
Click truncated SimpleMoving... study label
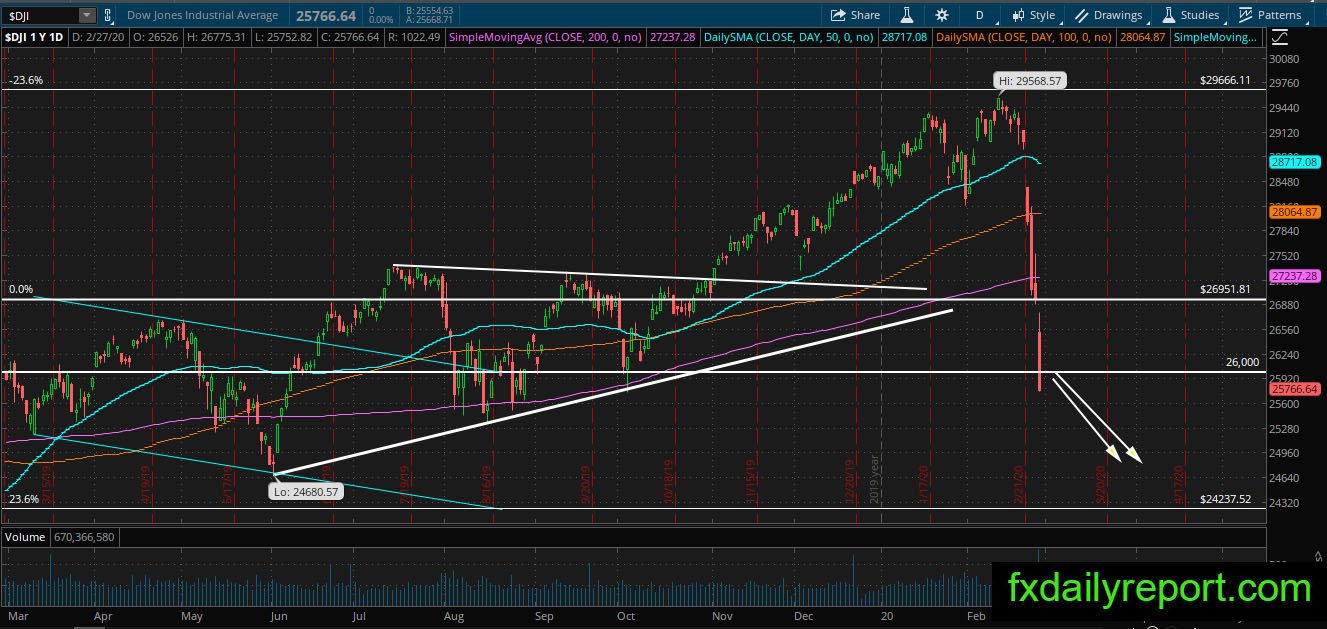[1216, 37]
